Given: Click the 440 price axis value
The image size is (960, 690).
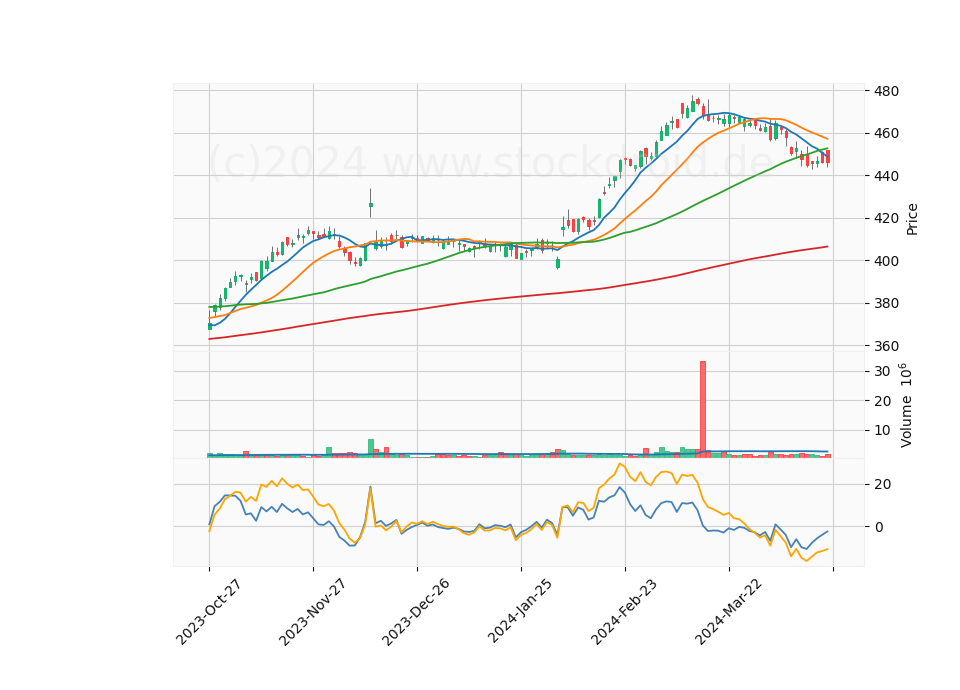Looking at the screenshot, I should click(886, 176).
